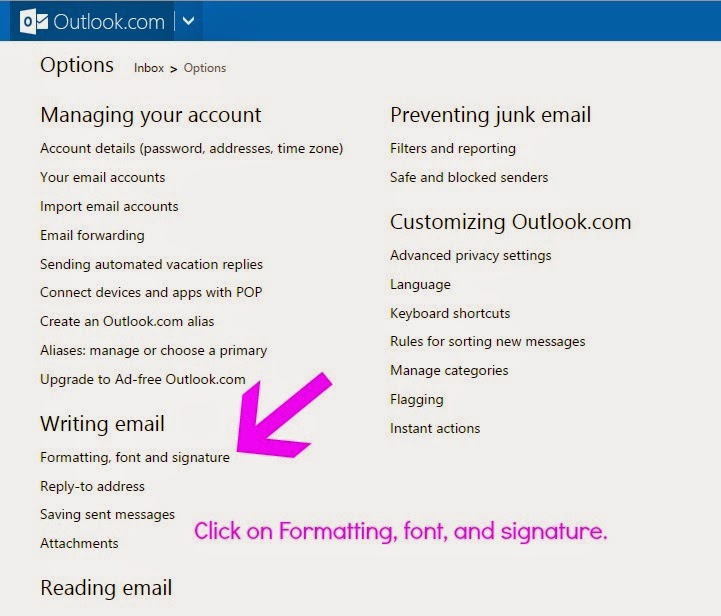721x616 pixels.
Task: Select Saving sent messages
Action: click(x=107, y=514)
